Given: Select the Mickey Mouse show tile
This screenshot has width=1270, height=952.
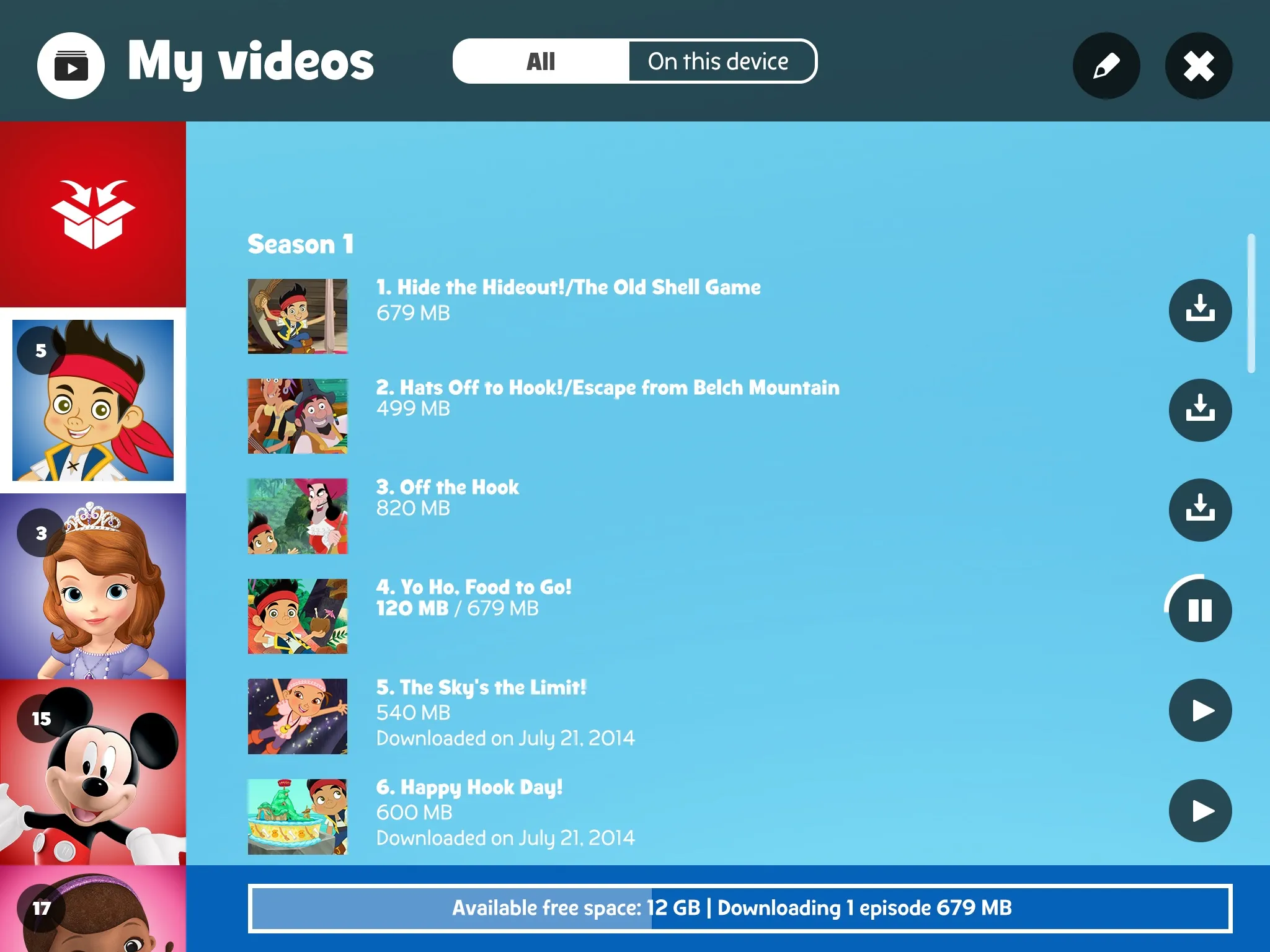Looking at the screenshot, I should 93,772.
